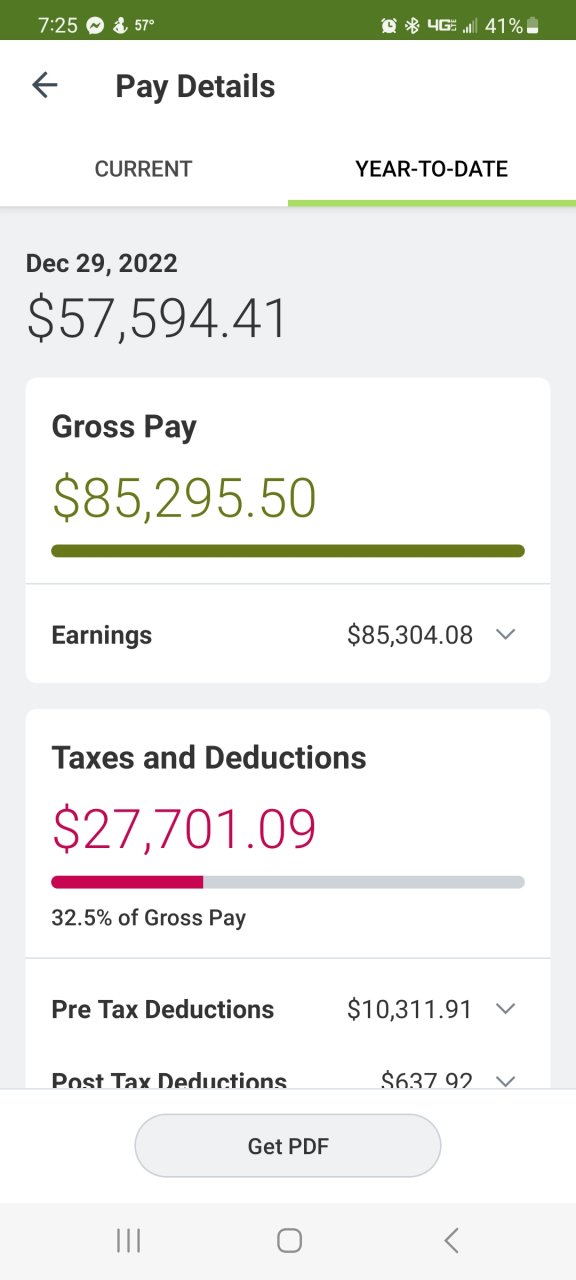Tap the Get PDF button
The height and width of the screenshot is (1280, 576).
pyautogui.click(x=288, y=1146)
